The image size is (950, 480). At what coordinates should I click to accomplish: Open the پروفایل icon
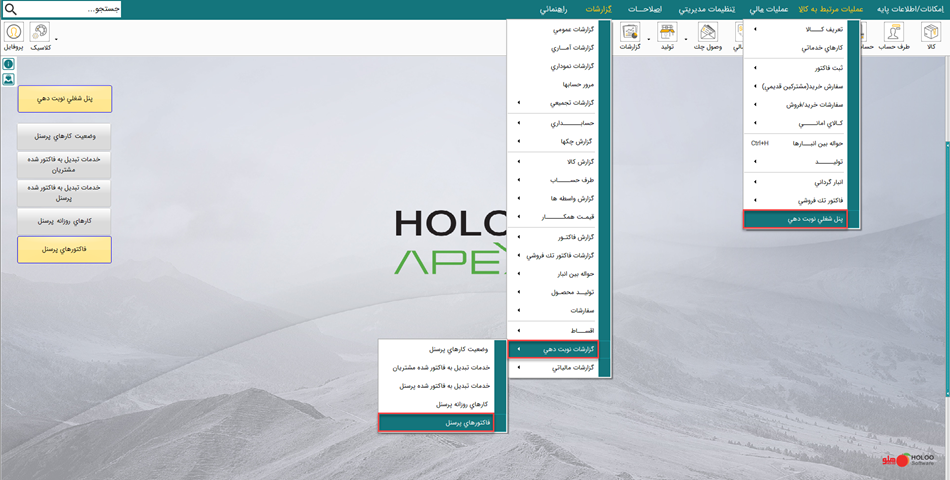tap(13, 32)
